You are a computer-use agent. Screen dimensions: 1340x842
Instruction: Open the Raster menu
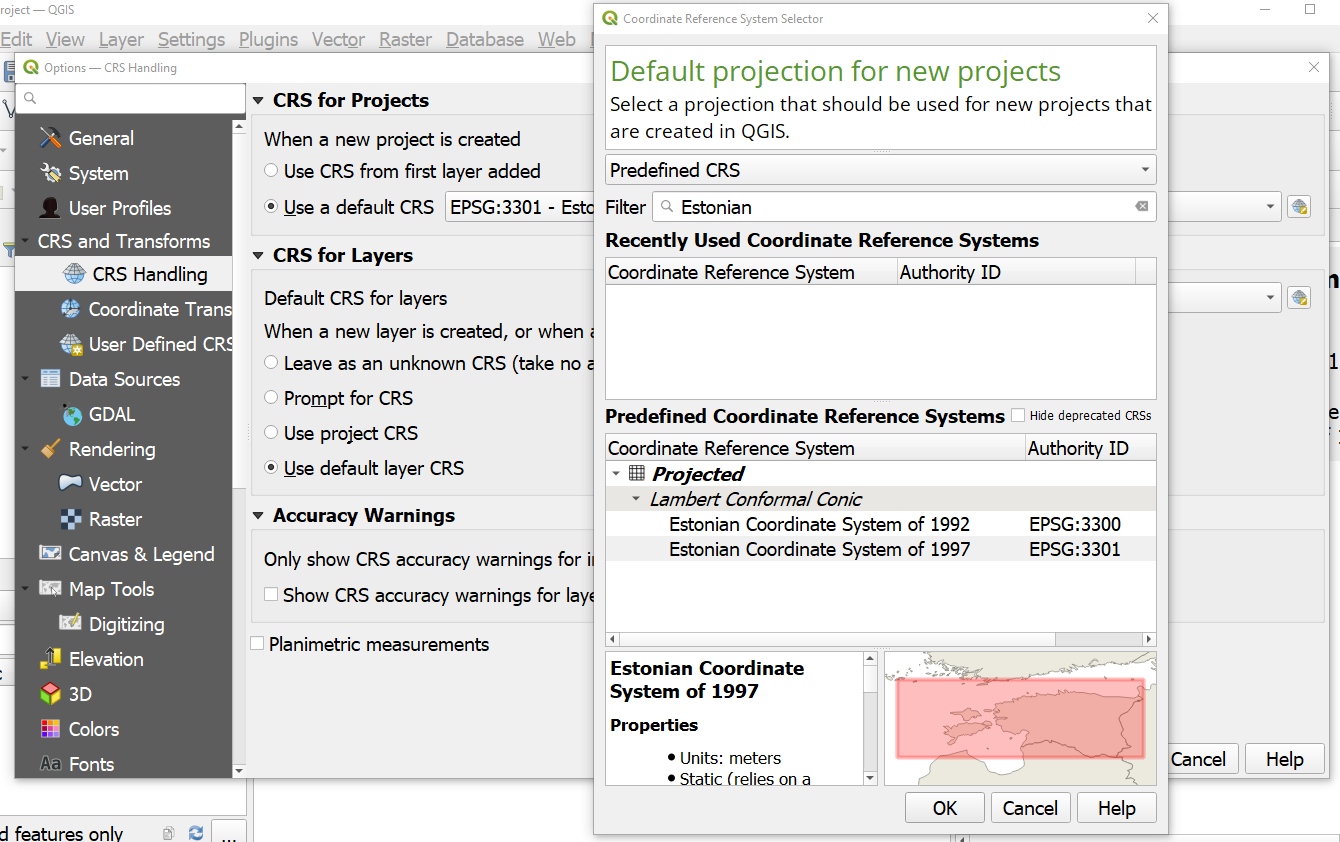point(405,39)
